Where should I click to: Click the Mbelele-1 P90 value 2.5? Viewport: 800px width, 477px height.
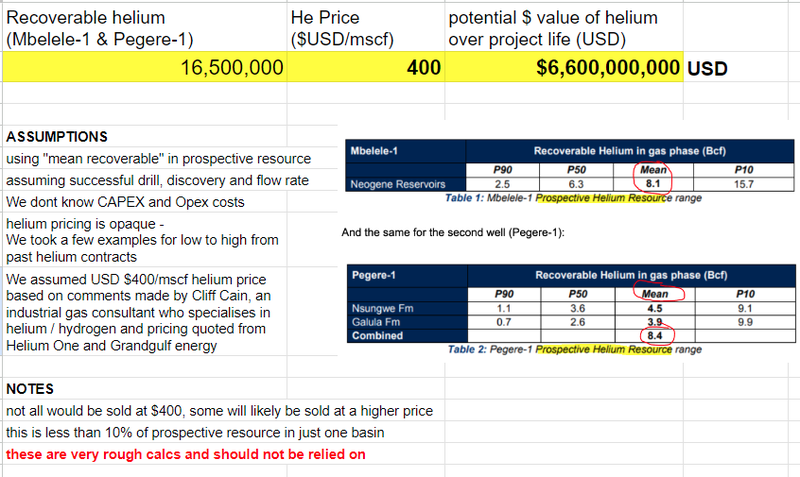[x=503, y=184]
